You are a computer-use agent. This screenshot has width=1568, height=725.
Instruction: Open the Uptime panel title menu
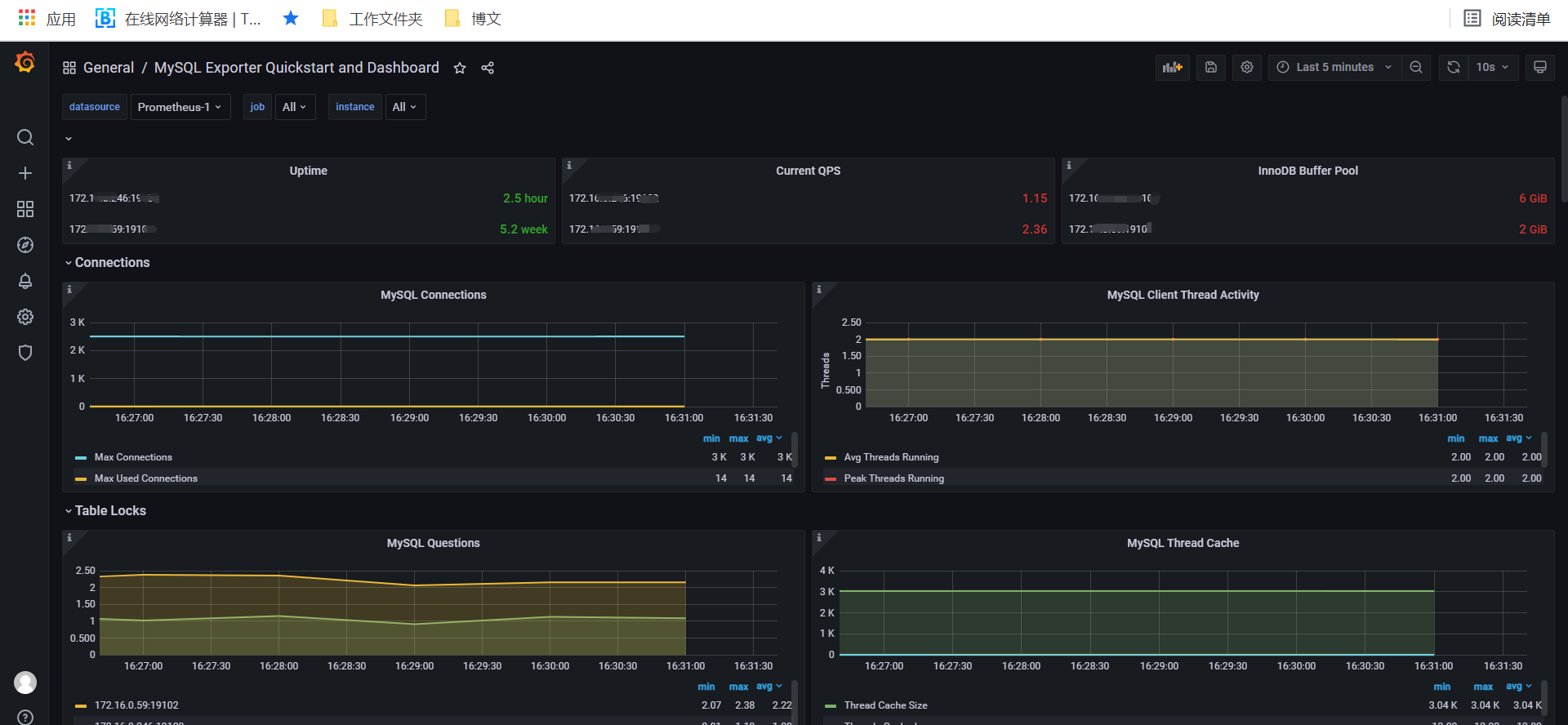308,171
